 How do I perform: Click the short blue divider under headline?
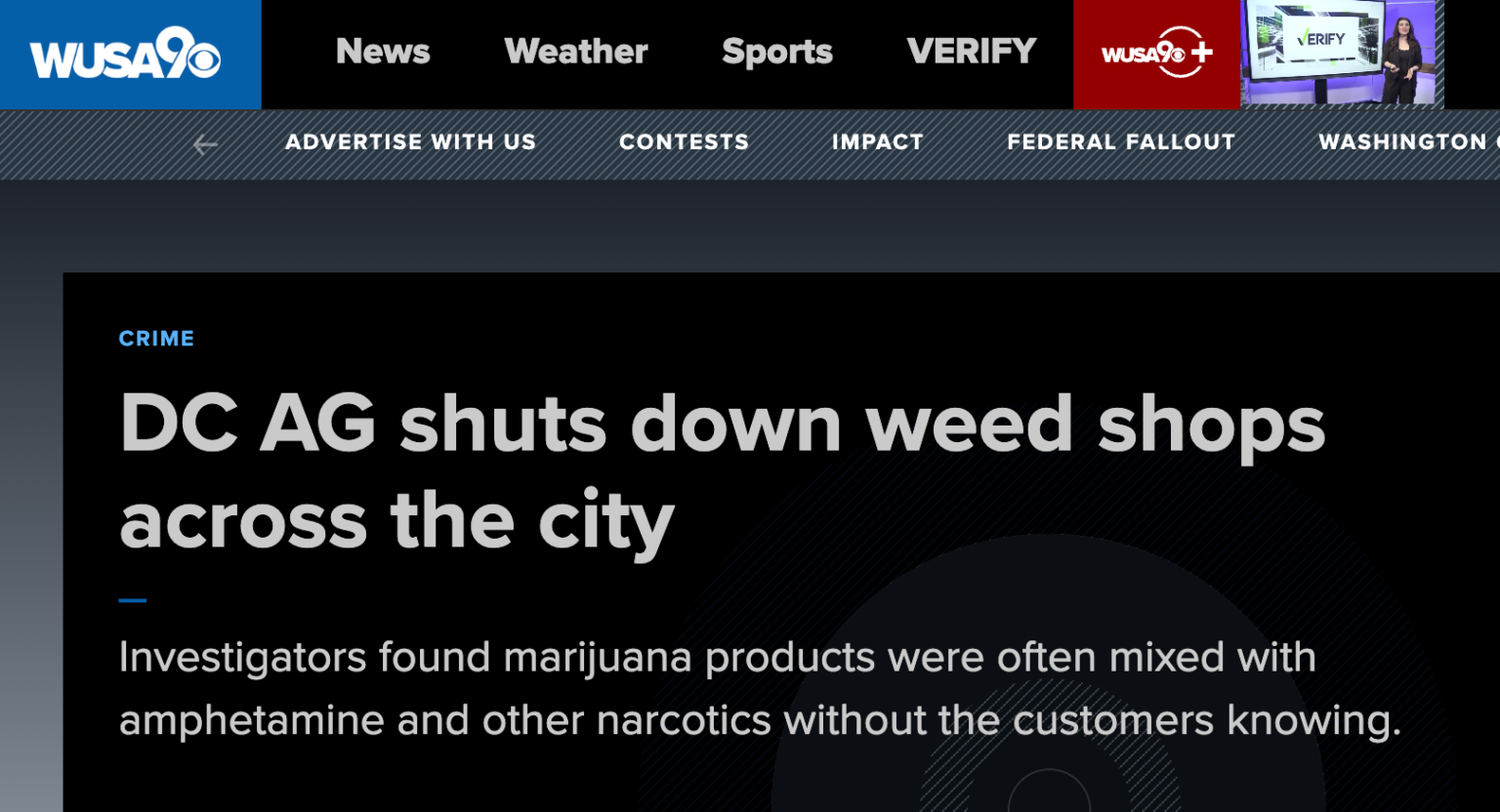(133, 600)
